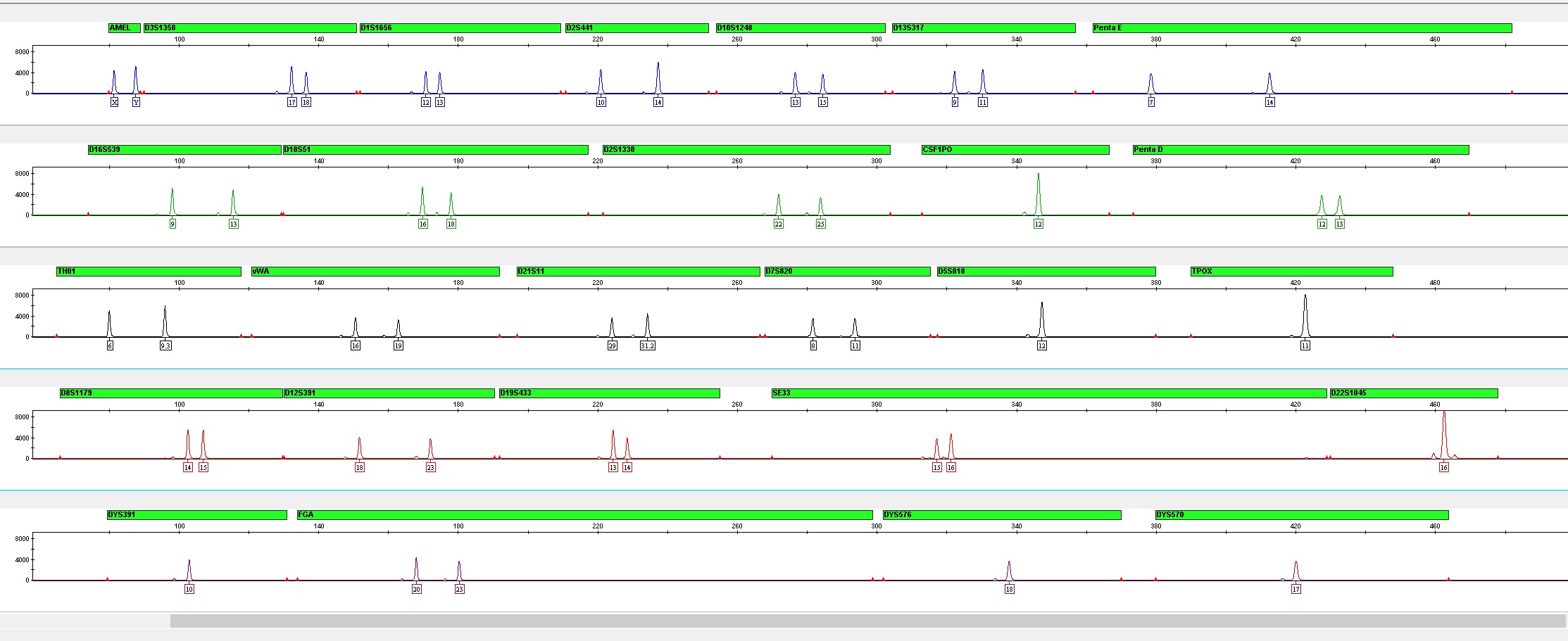Click the 31.2 allele label at D21S11

coord(647,346)
